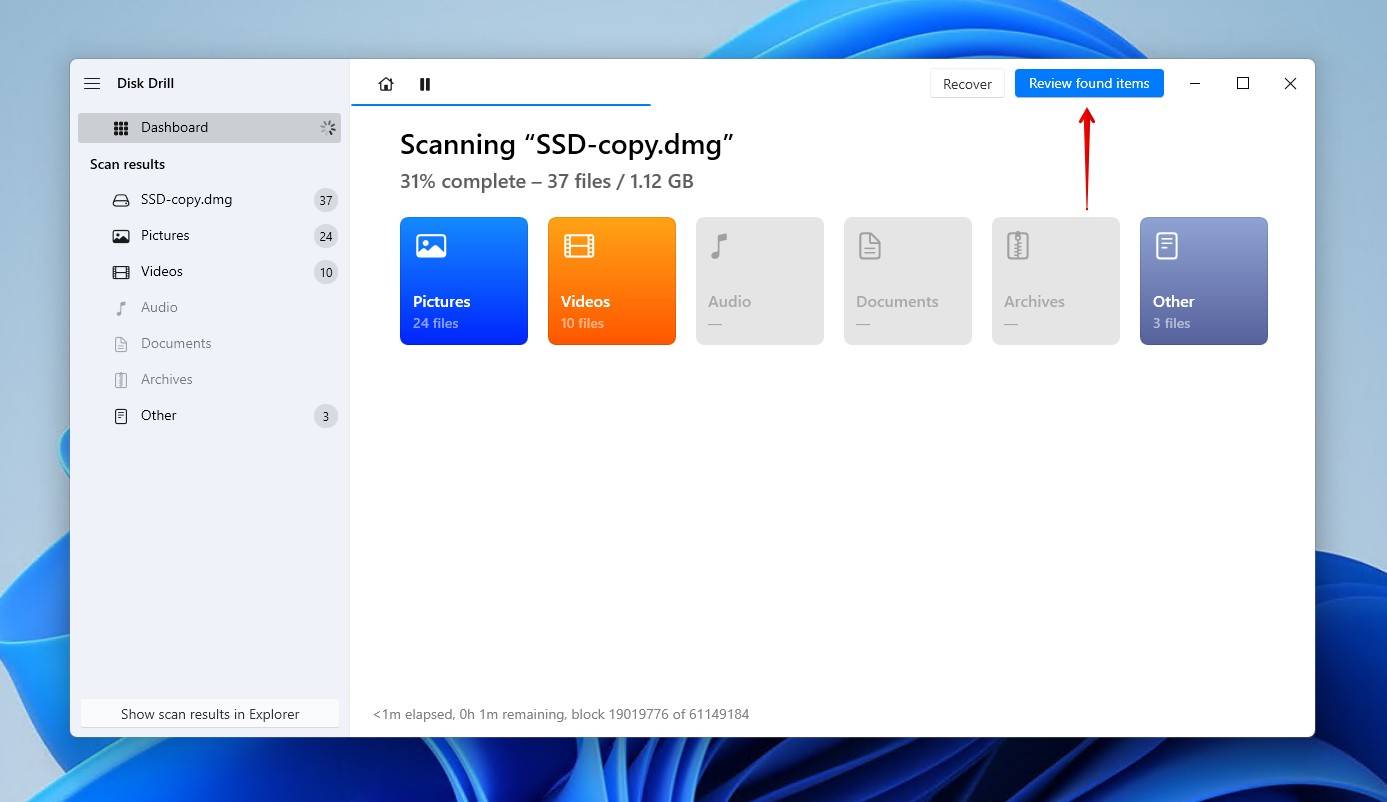Viewport: 1387px width, 802px height.
Task: Click the Audio note icon in the sidebar
Action: [121, 308]
